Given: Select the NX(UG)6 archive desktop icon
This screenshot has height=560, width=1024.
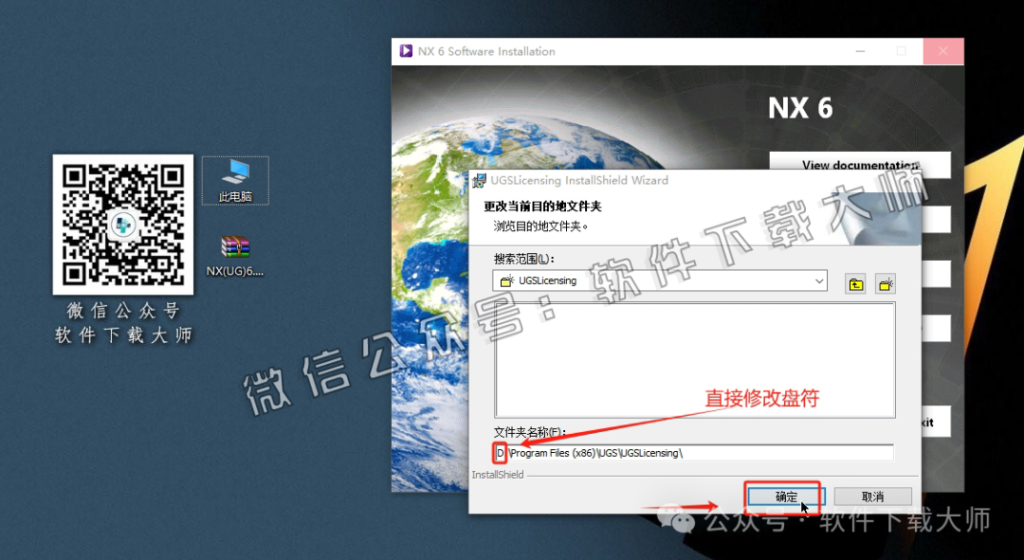Looking at the screenshot, I should 235,256.
